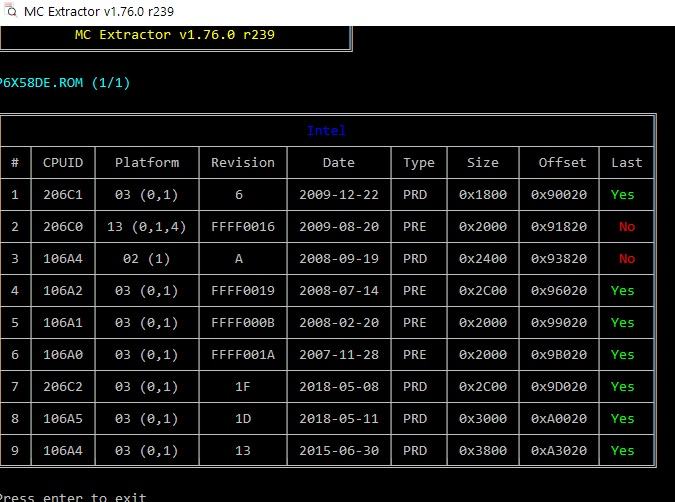Click the 'Last' column header
The width and height of the screenshot is (675, 502).
[x=627, y=162]
